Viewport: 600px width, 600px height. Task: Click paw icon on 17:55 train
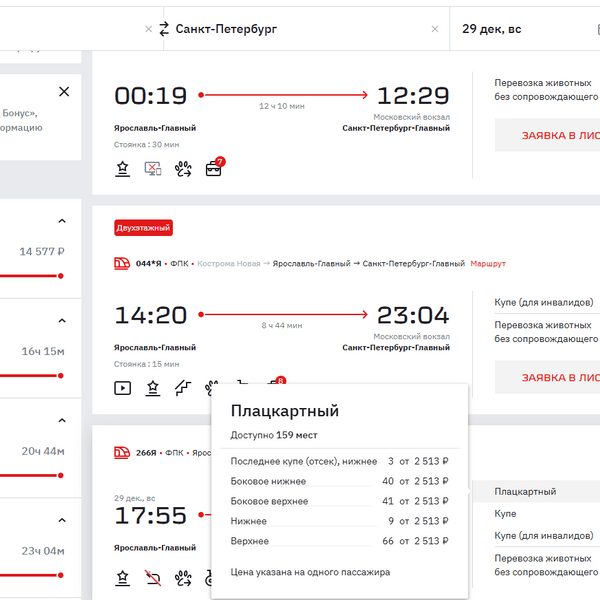coord(183,578)
